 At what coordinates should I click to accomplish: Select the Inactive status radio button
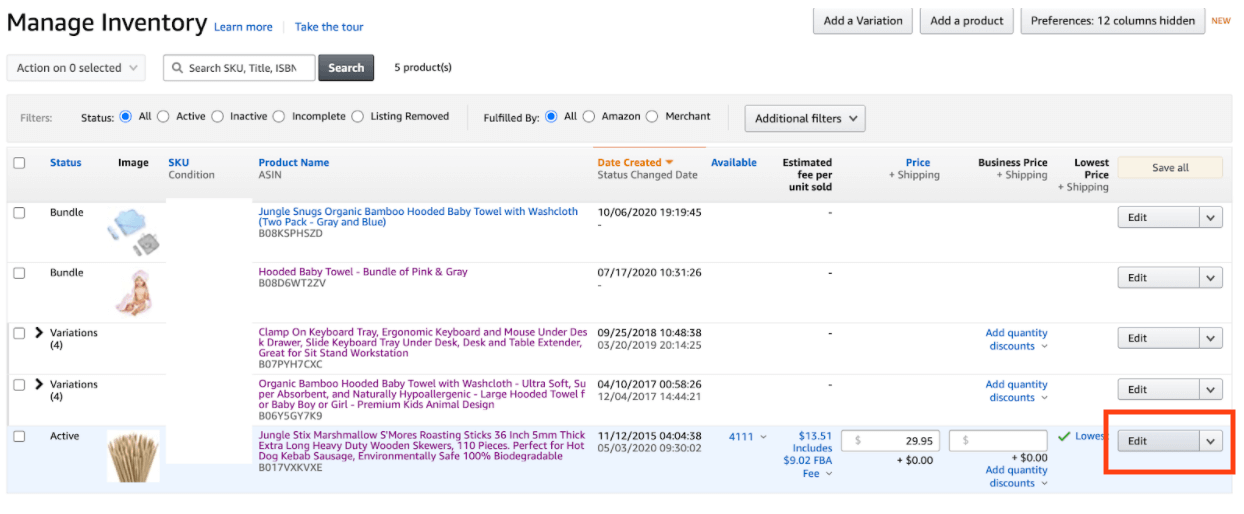click(x=217, y=117)
